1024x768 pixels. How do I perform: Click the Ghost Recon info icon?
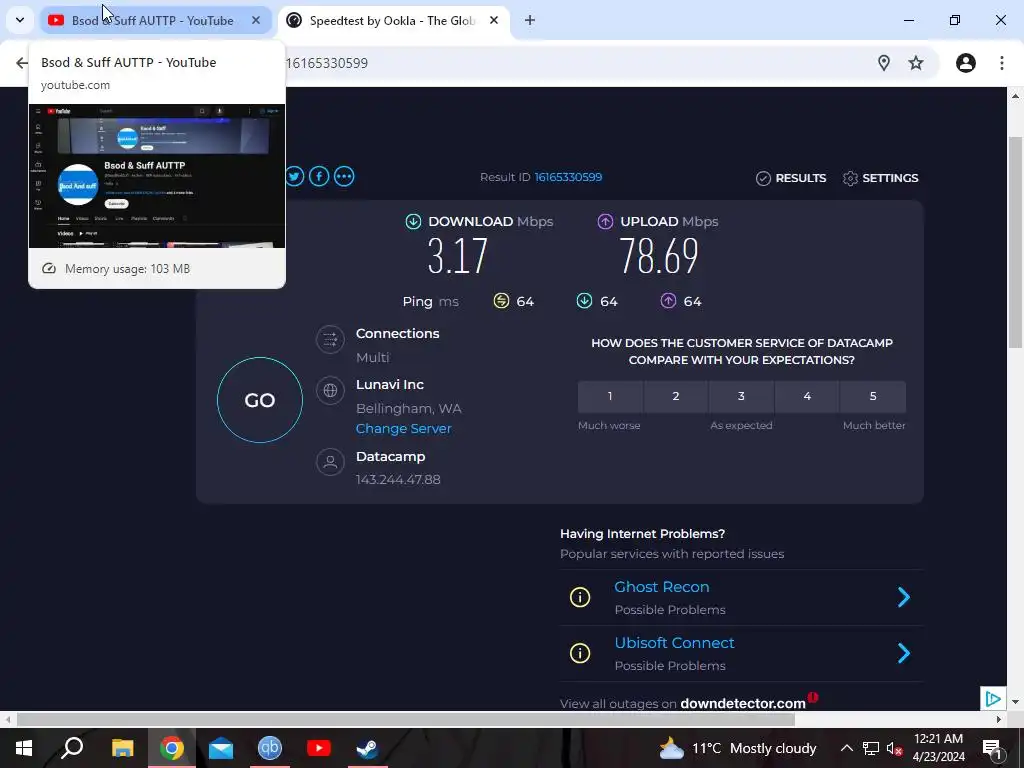coord(580,597)
